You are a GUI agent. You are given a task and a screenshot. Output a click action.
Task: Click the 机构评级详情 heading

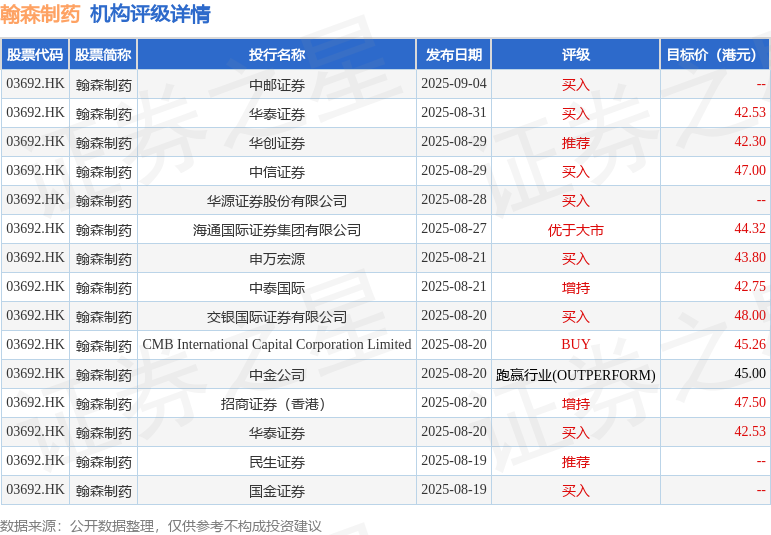click(x=150, y=14)
